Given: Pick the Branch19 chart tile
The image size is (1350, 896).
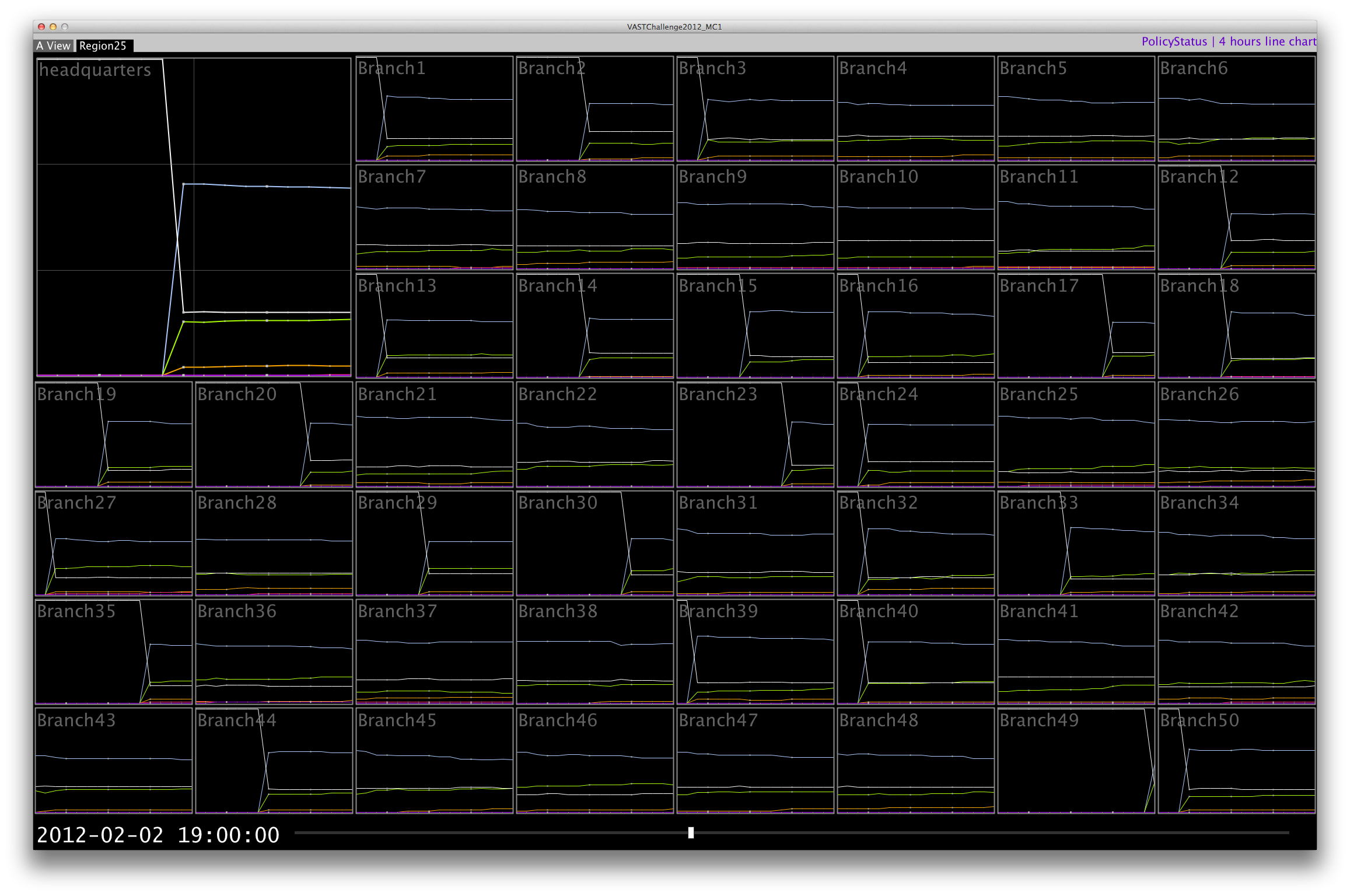Looking at the screenshot, I should [114, 435].
